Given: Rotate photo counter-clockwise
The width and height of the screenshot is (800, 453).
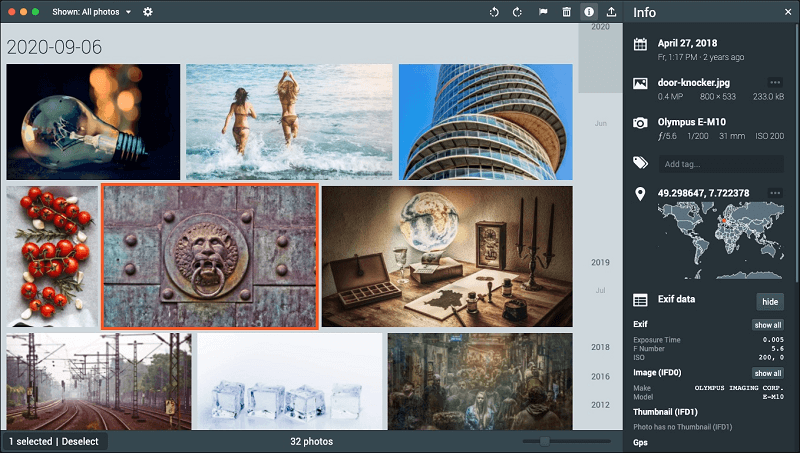Looking at the screenshot, I should pos(494,12).
